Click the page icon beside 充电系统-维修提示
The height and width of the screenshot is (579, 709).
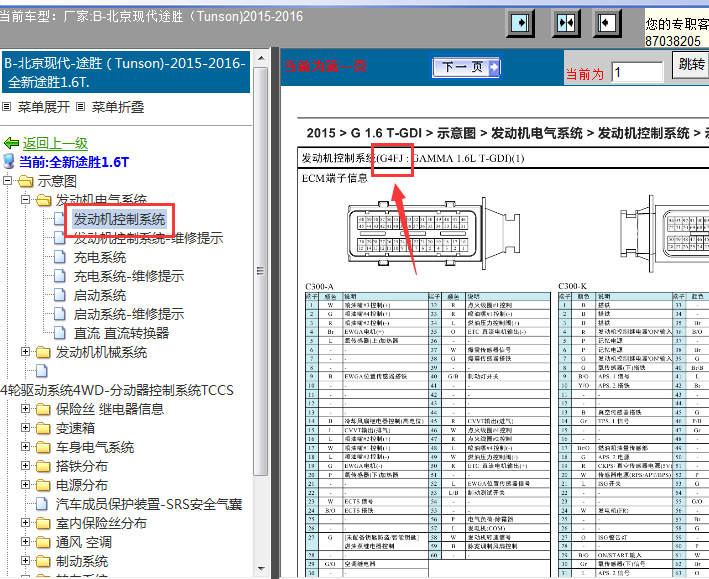[60, 276]
